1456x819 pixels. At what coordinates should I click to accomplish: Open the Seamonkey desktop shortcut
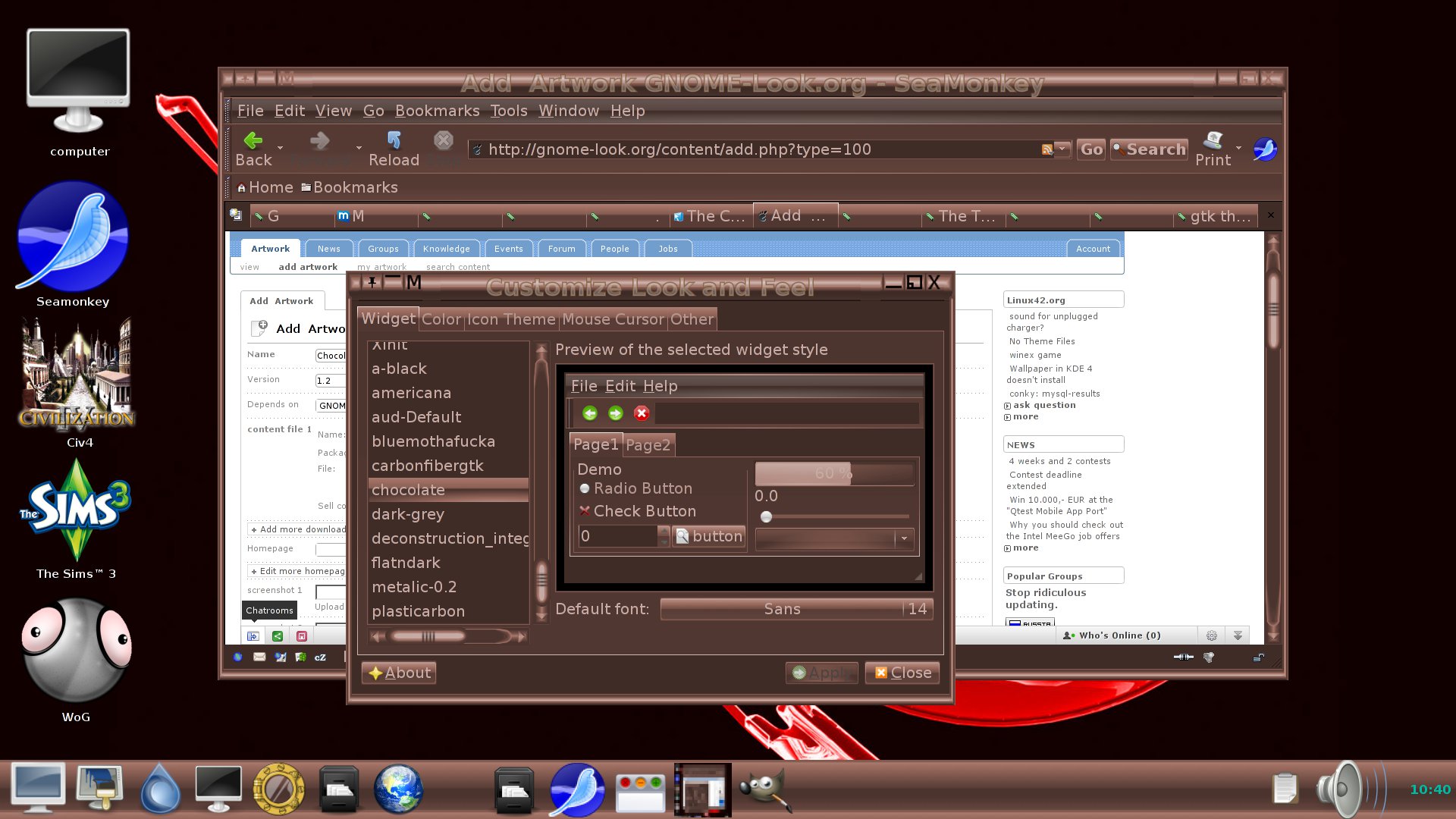point(73,237)
